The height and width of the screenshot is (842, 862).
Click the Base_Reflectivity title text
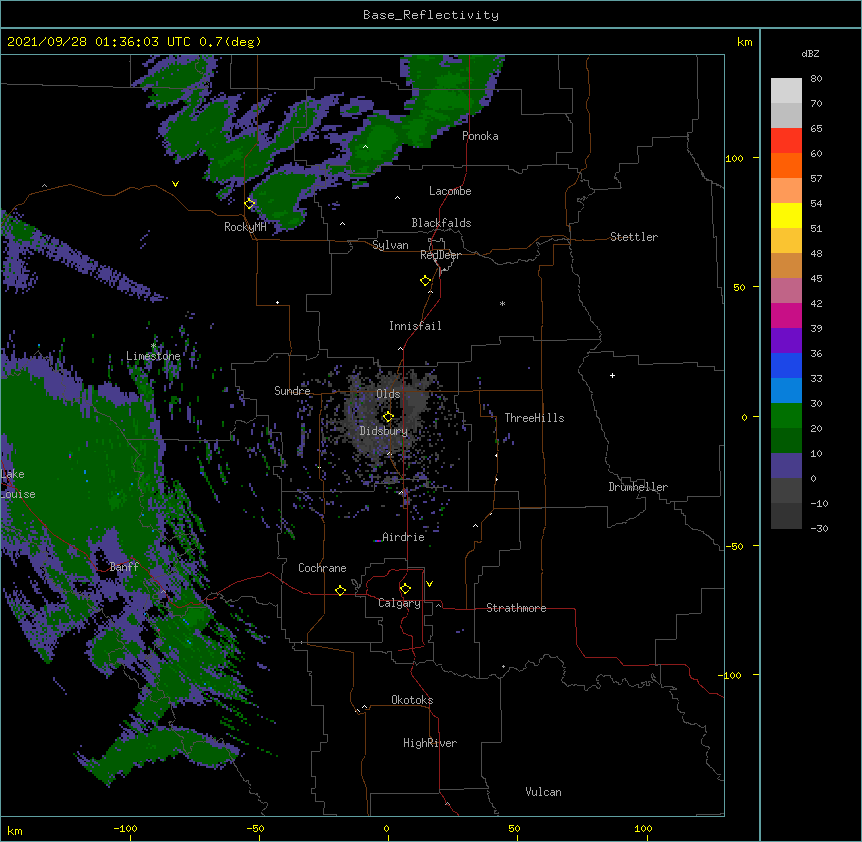[430, 15]
